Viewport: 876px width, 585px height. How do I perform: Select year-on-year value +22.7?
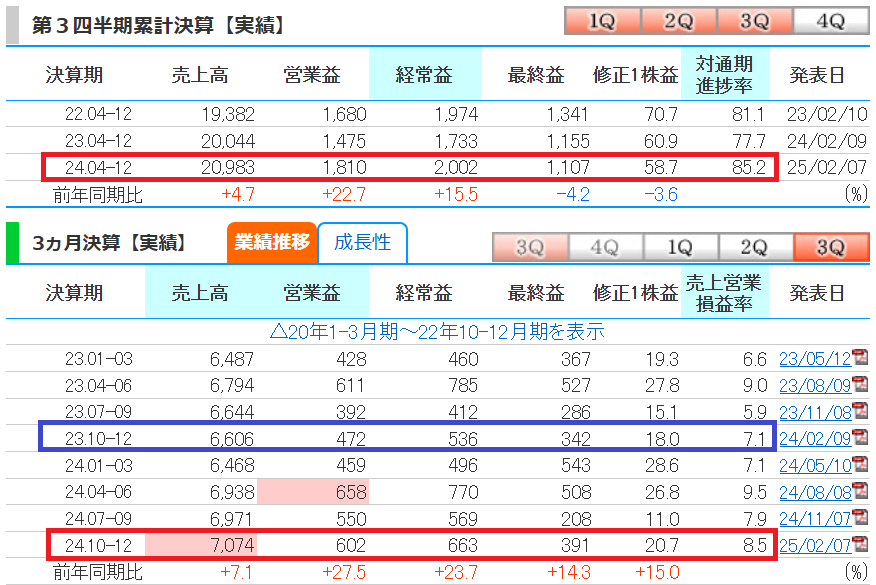click(344, 194)
